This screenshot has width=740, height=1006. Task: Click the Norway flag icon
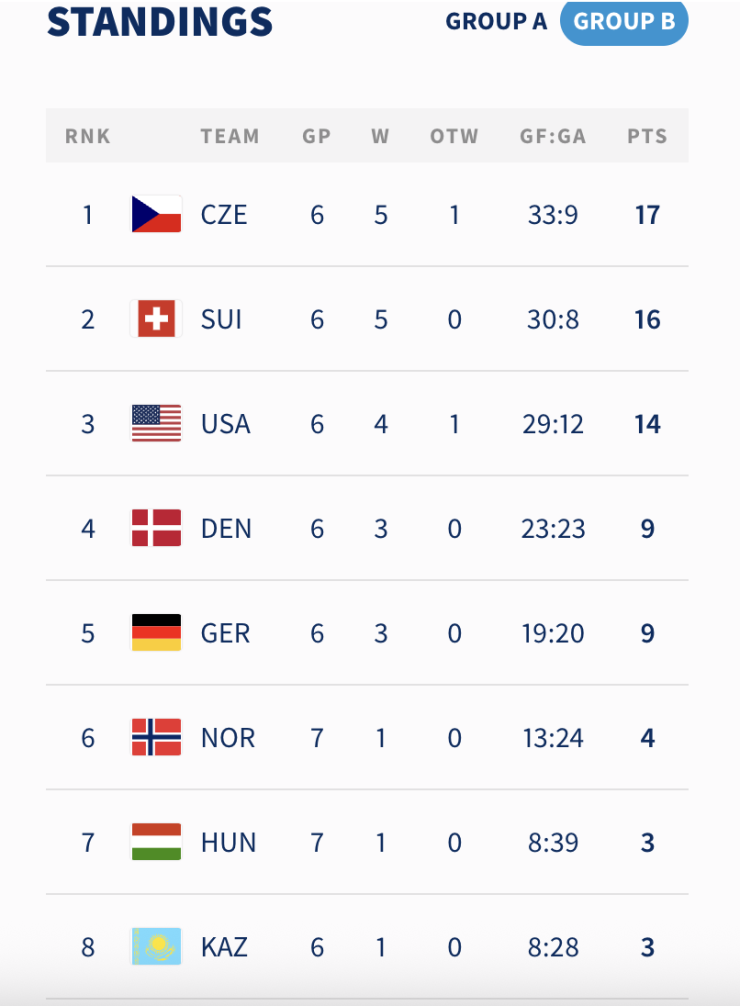point(157,737)
